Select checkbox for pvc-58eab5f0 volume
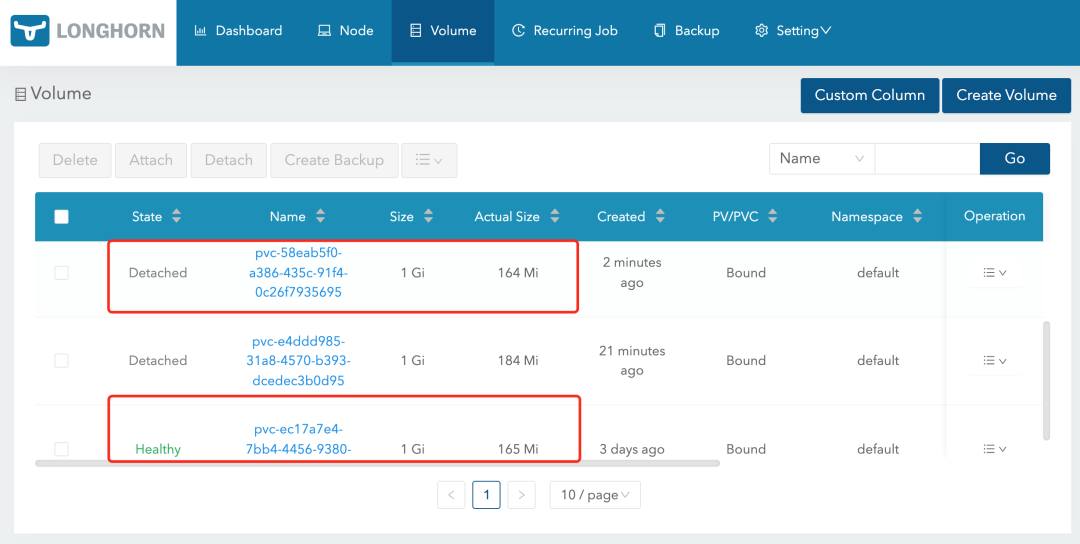This screenshot has width=1080, height=544. point(62,273)
